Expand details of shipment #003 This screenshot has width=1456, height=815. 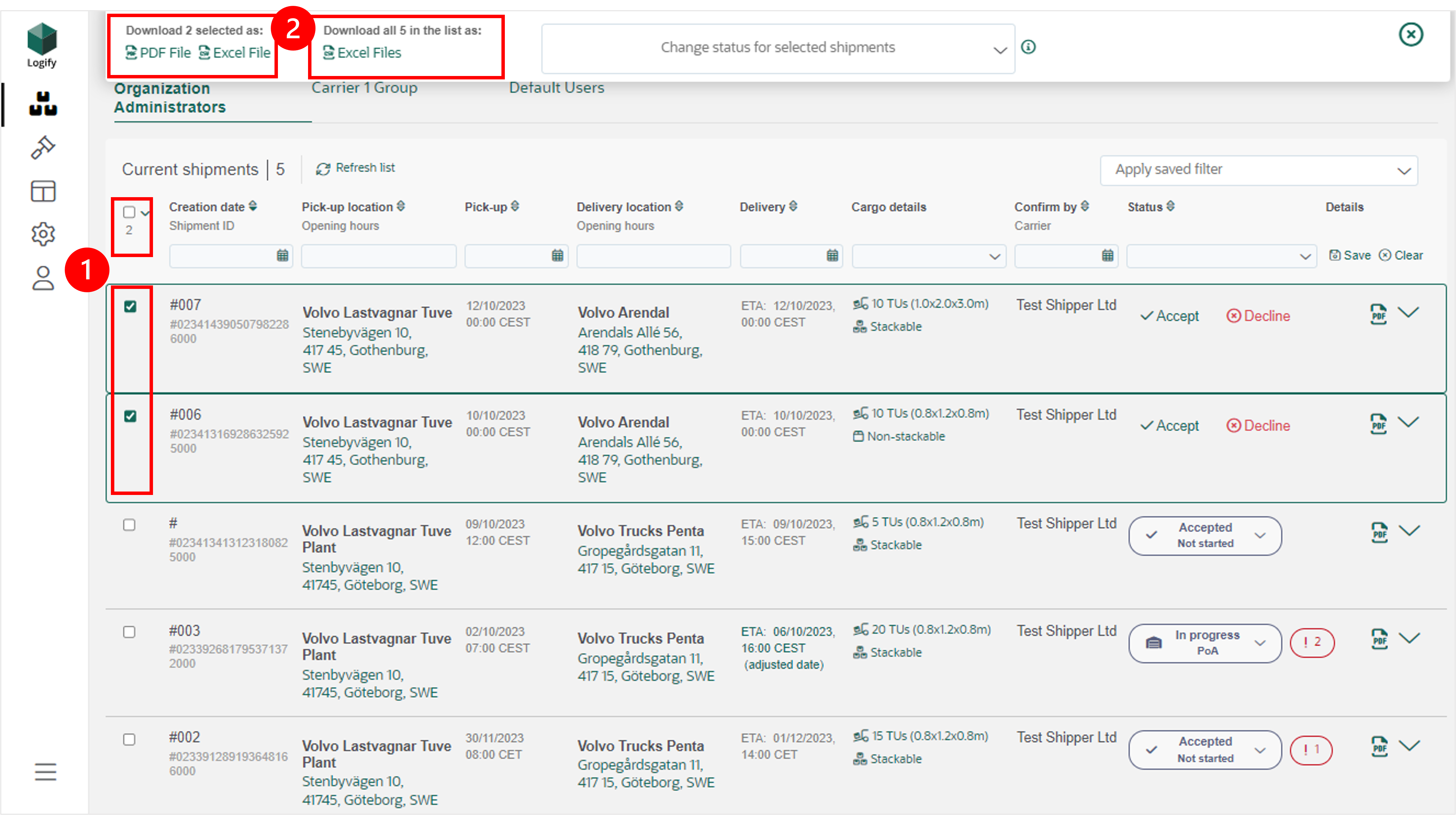[x=1410, y=638]
